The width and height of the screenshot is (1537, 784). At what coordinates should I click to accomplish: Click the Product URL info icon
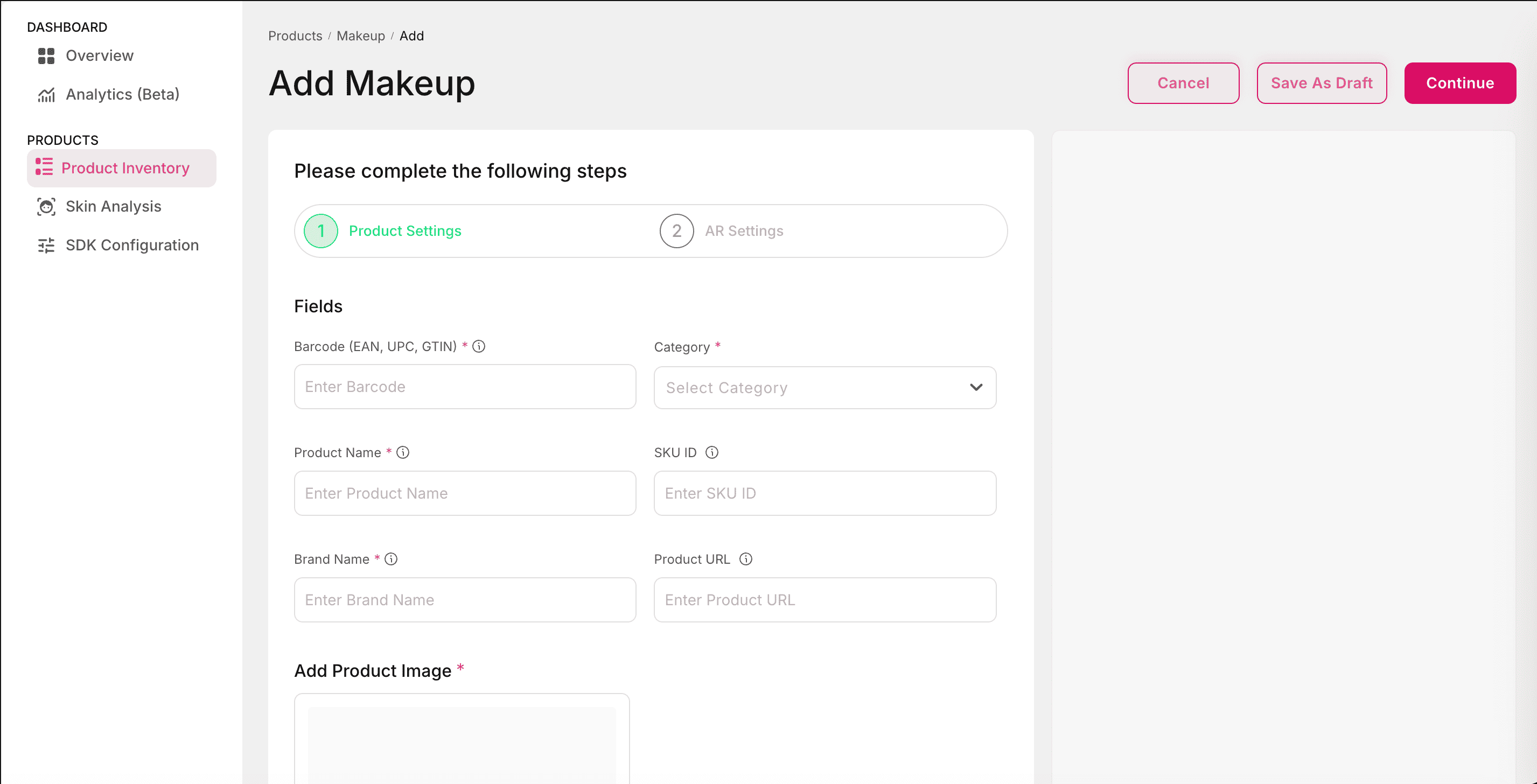[x=745, y=559]
